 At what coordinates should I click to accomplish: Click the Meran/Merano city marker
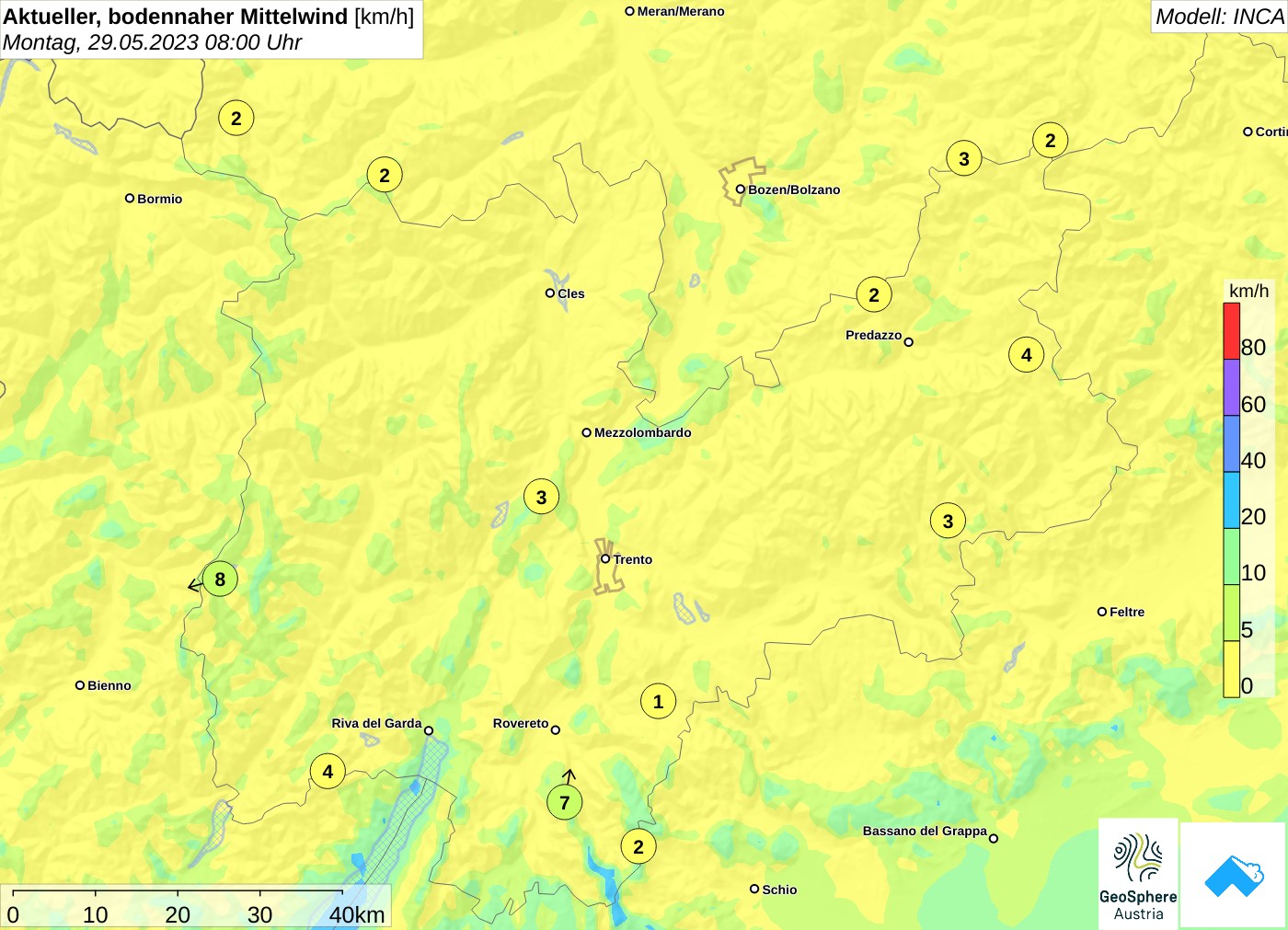pyautogui.click(x=629, y=11)
